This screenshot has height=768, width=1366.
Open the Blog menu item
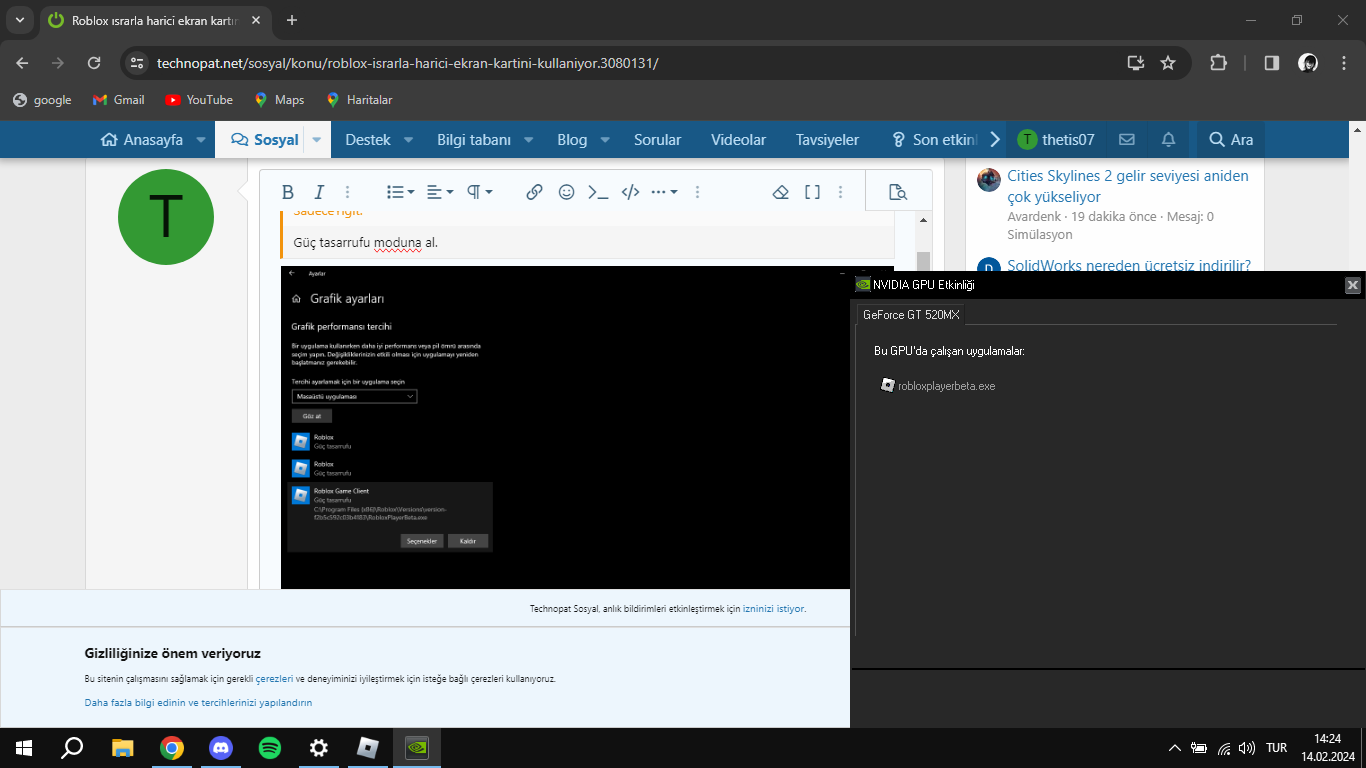point(572,140)
